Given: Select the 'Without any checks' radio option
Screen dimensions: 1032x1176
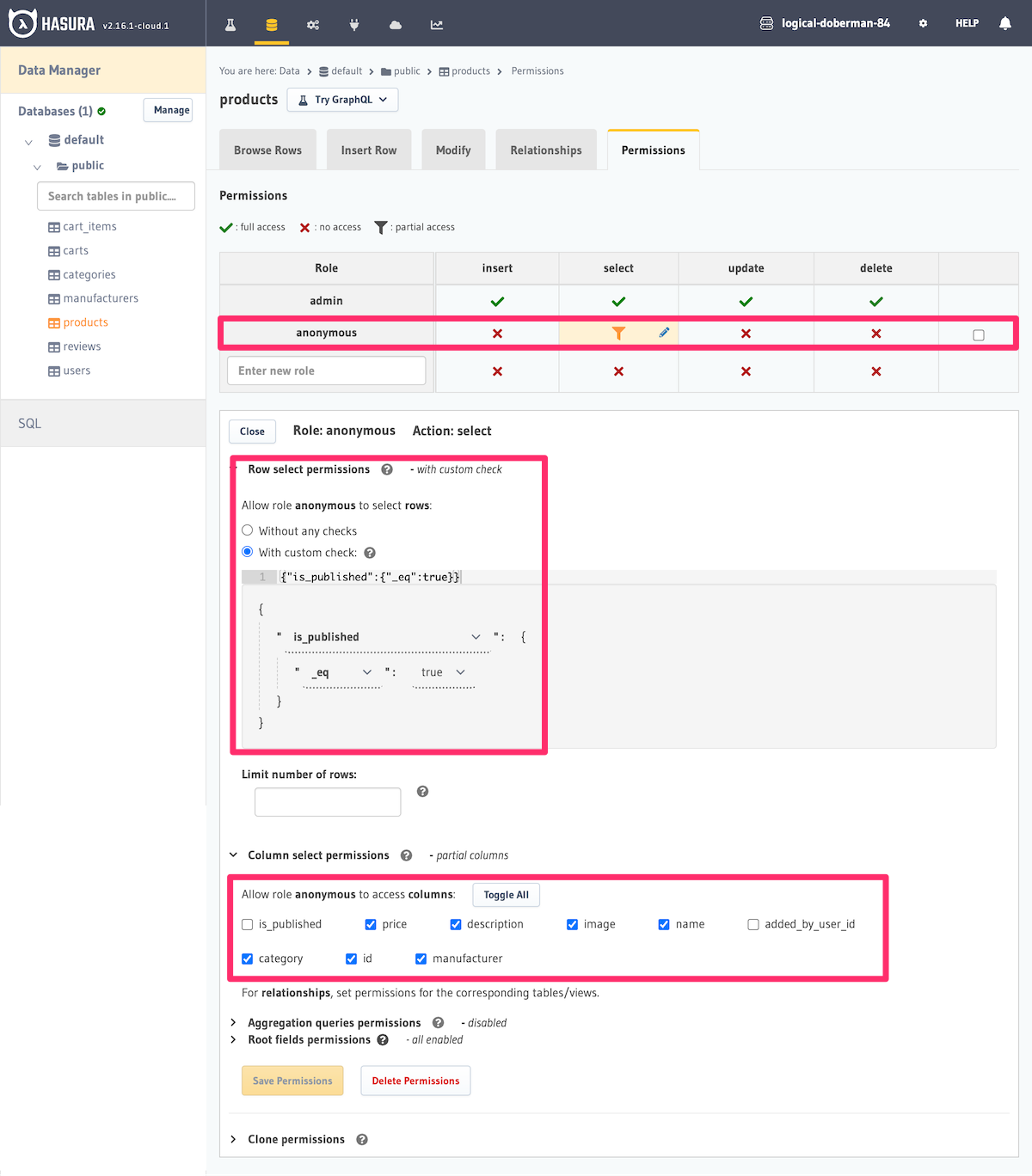Looking at the screenshot, I should click(x=248, y=530).
